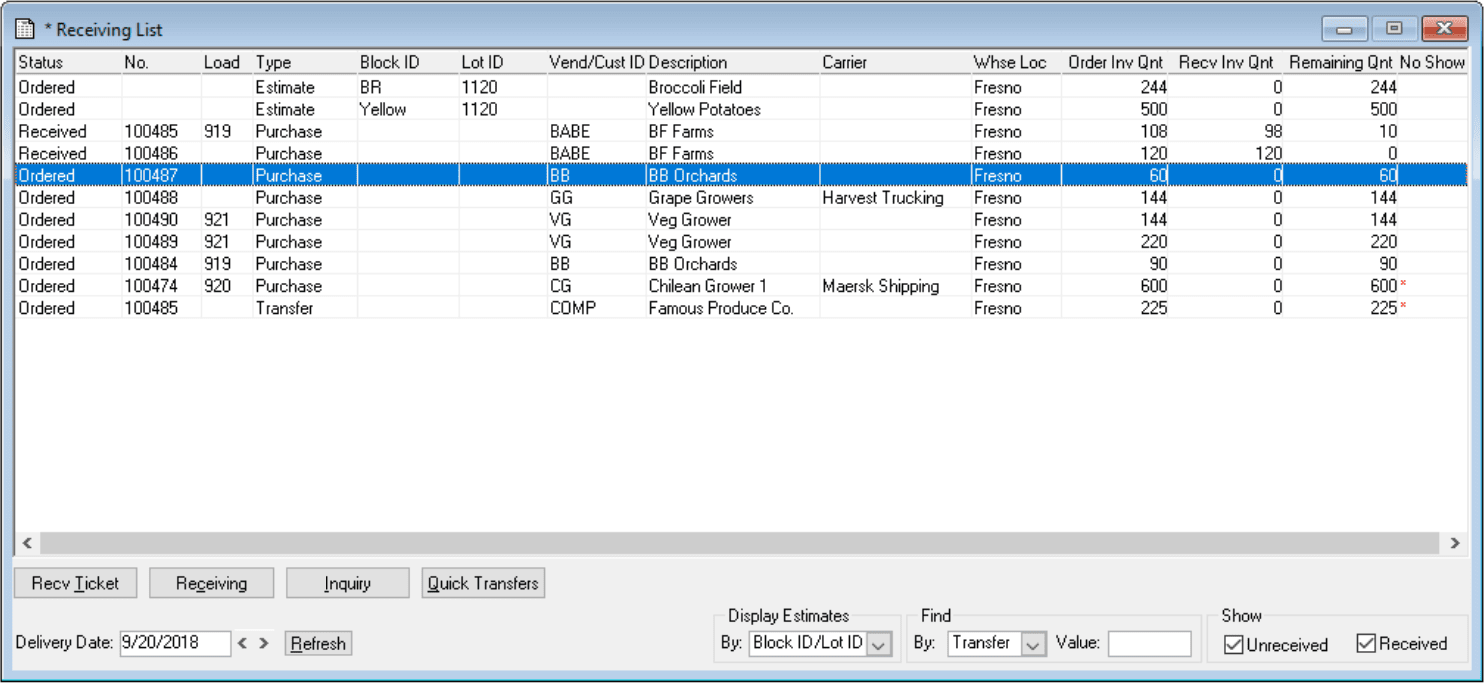Click the Receiving button

(x=211, y=582)
